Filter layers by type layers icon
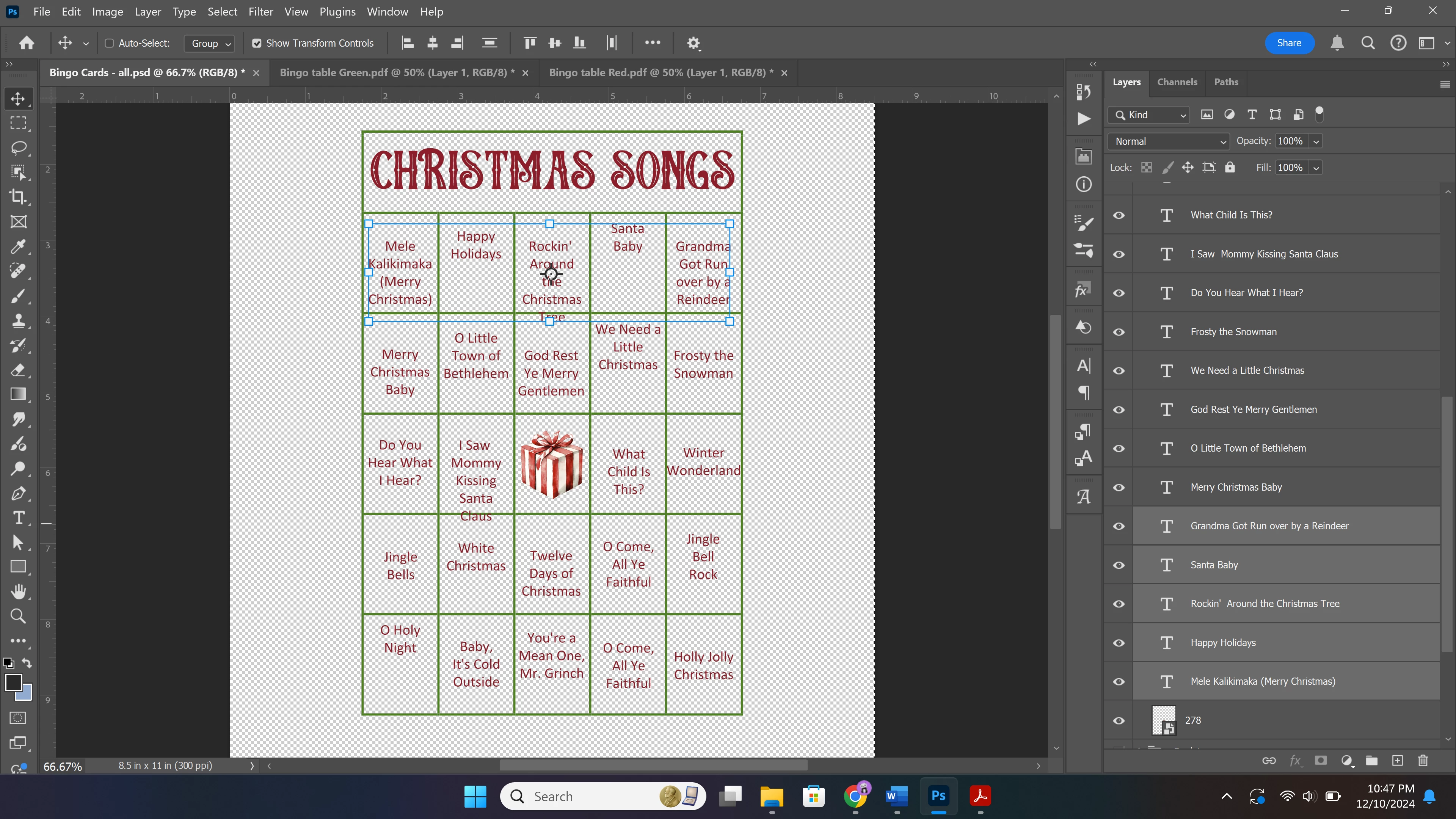The width and height of the screenshot is (1456, 819). point(1252,115)
